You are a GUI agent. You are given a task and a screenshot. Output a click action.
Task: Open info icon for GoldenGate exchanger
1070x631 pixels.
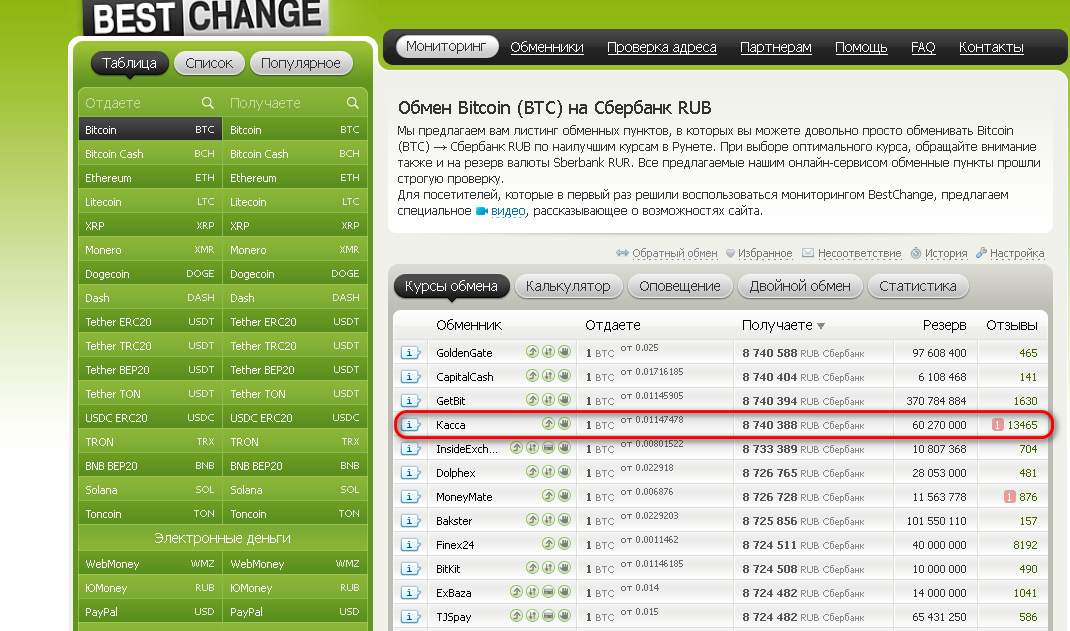(409, 353)
